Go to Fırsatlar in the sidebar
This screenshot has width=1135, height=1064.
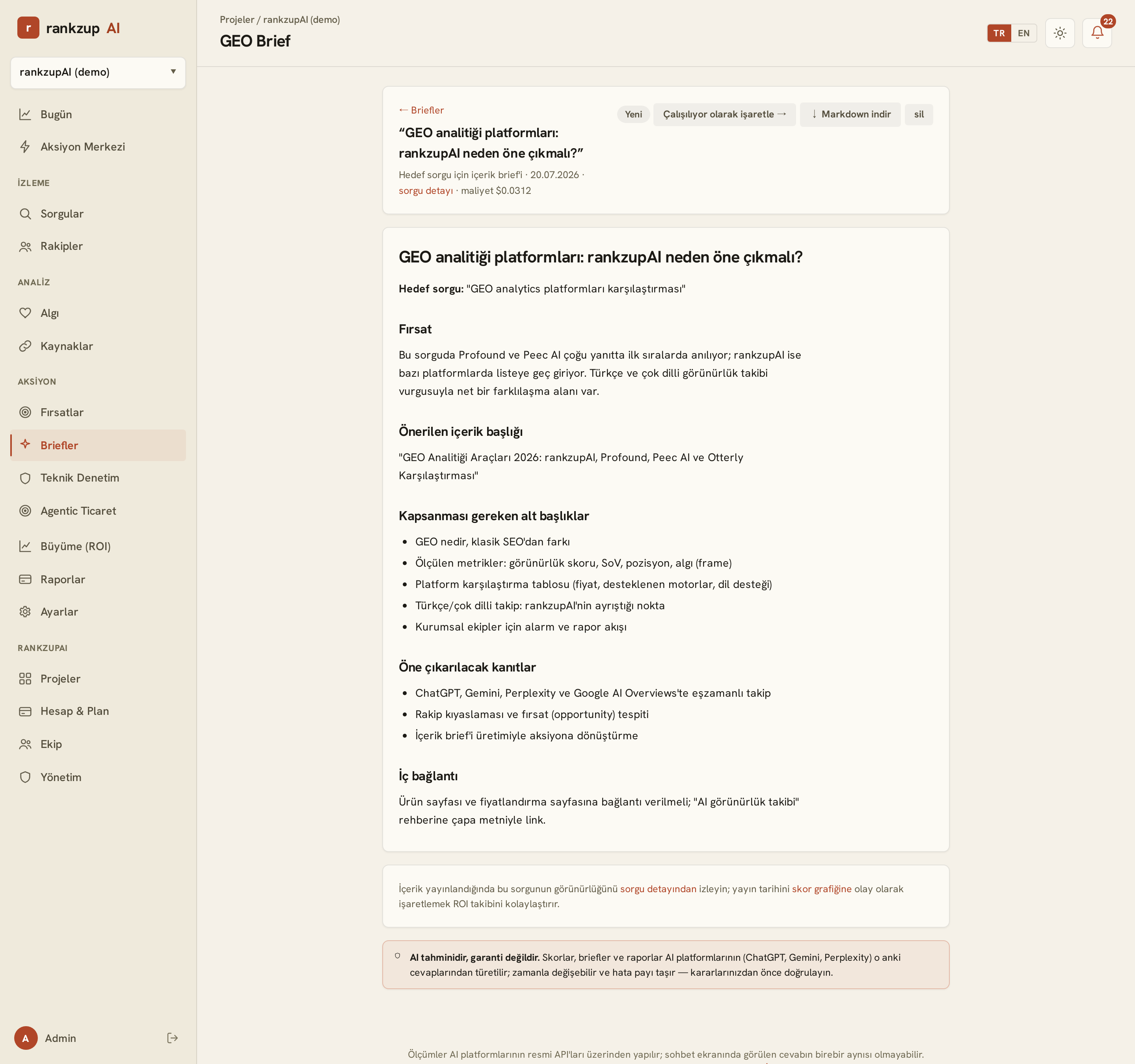coord(98,412)
